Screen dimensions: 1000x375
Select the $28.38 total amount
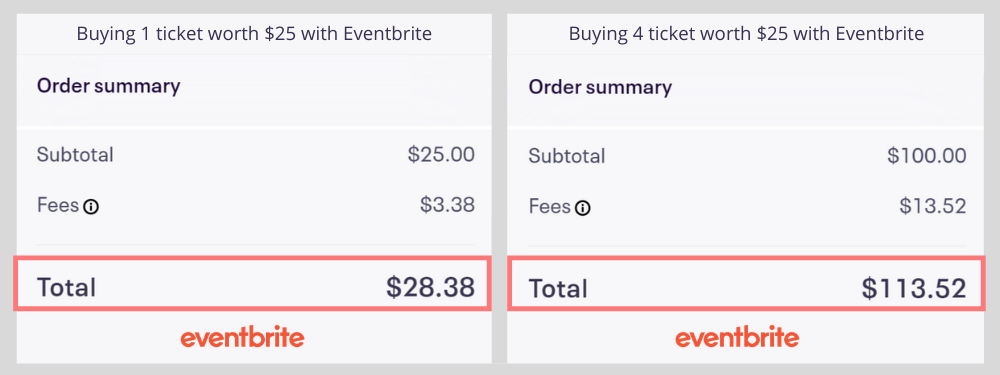pos(430,287)
